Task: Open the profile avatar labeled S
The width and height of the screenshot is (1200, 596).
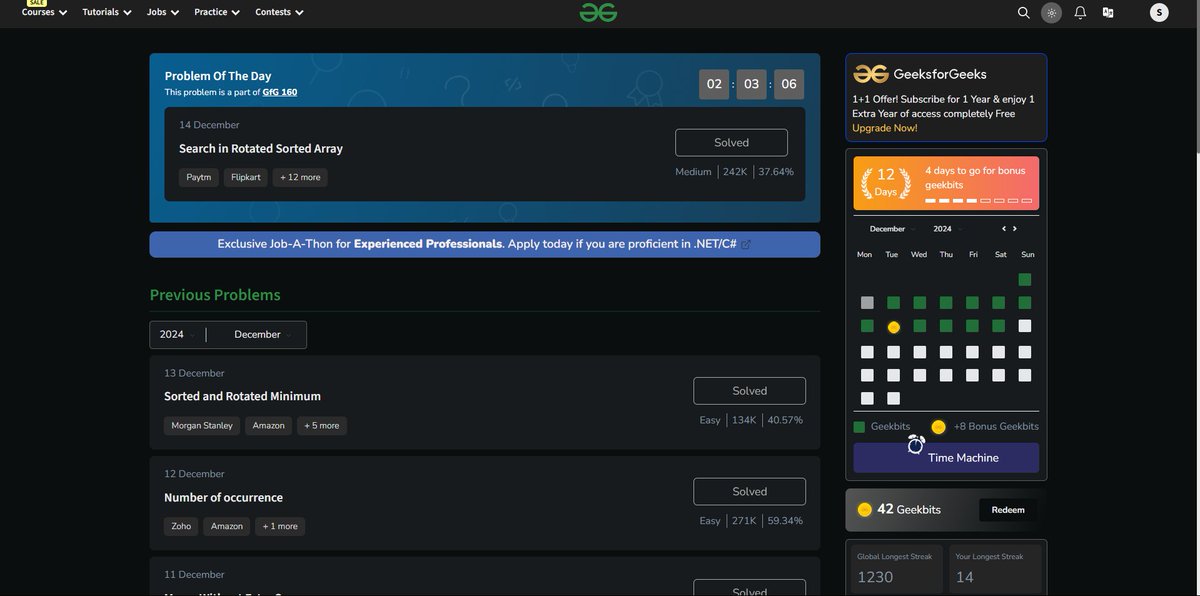Action: 1159,12
